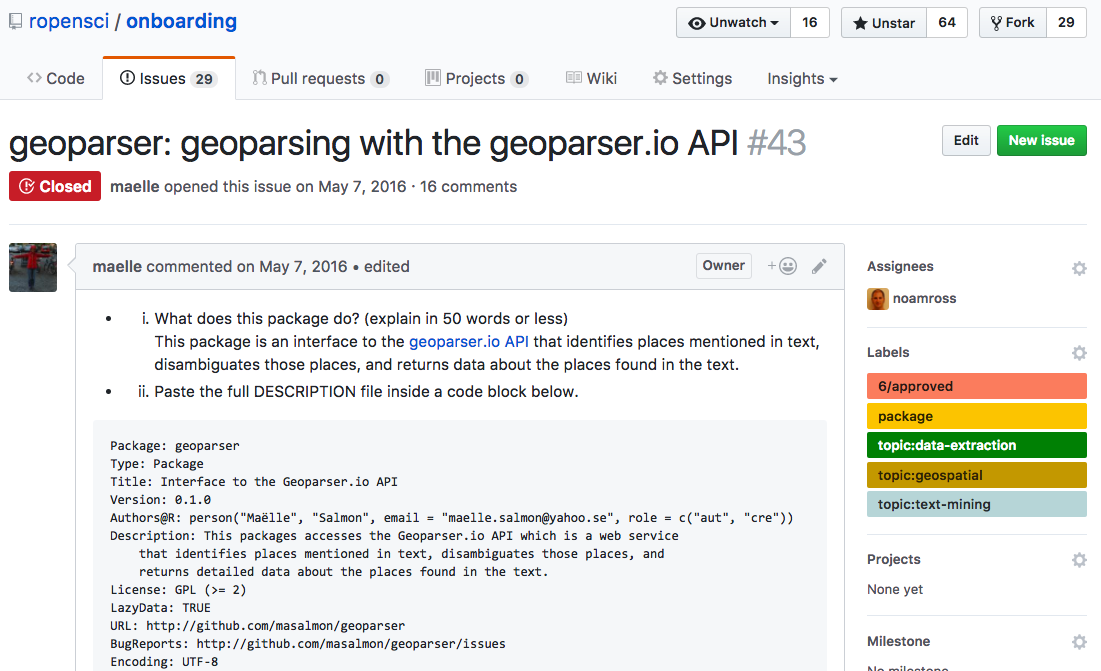
Task: Click the Edit issue title button
Action: (x=966, y=140)
